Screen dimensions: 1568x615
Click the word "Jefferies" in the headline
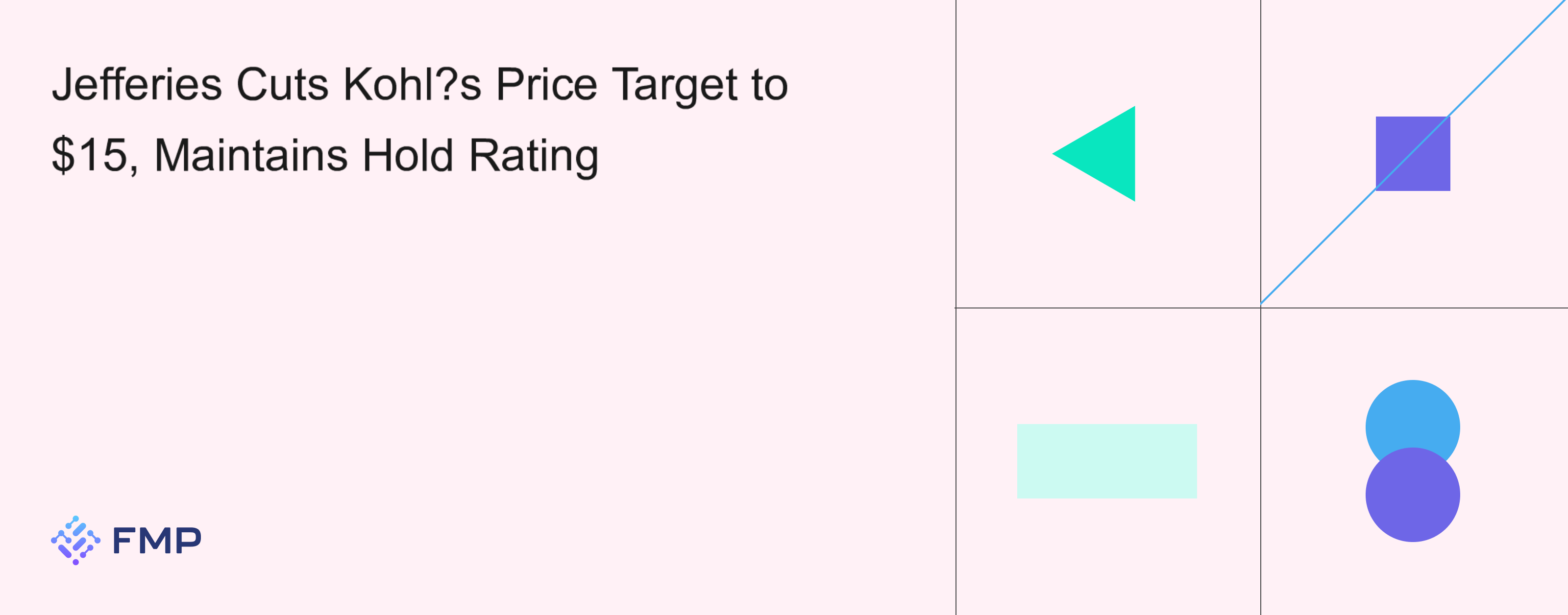coord(137,85)
